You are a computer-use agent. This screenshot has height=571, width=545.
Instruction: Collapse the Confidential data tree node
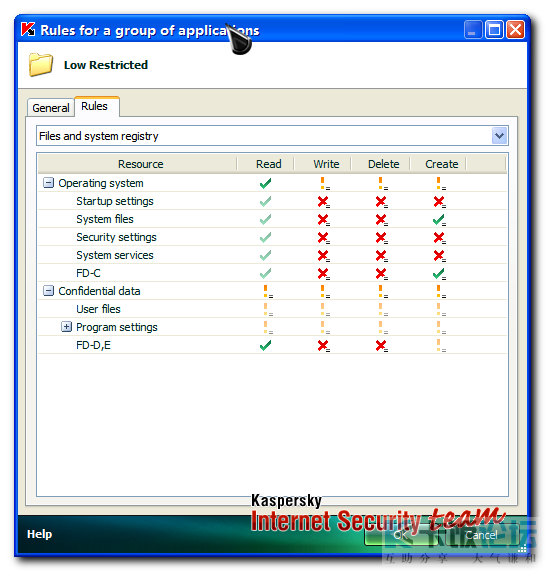(x=48, y=291)
